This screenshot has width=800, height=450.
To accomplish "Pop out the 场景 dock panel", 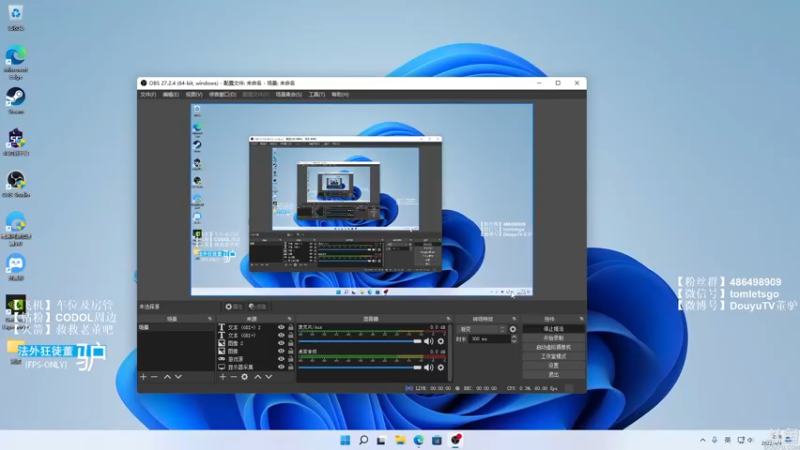I will (210, 319).
